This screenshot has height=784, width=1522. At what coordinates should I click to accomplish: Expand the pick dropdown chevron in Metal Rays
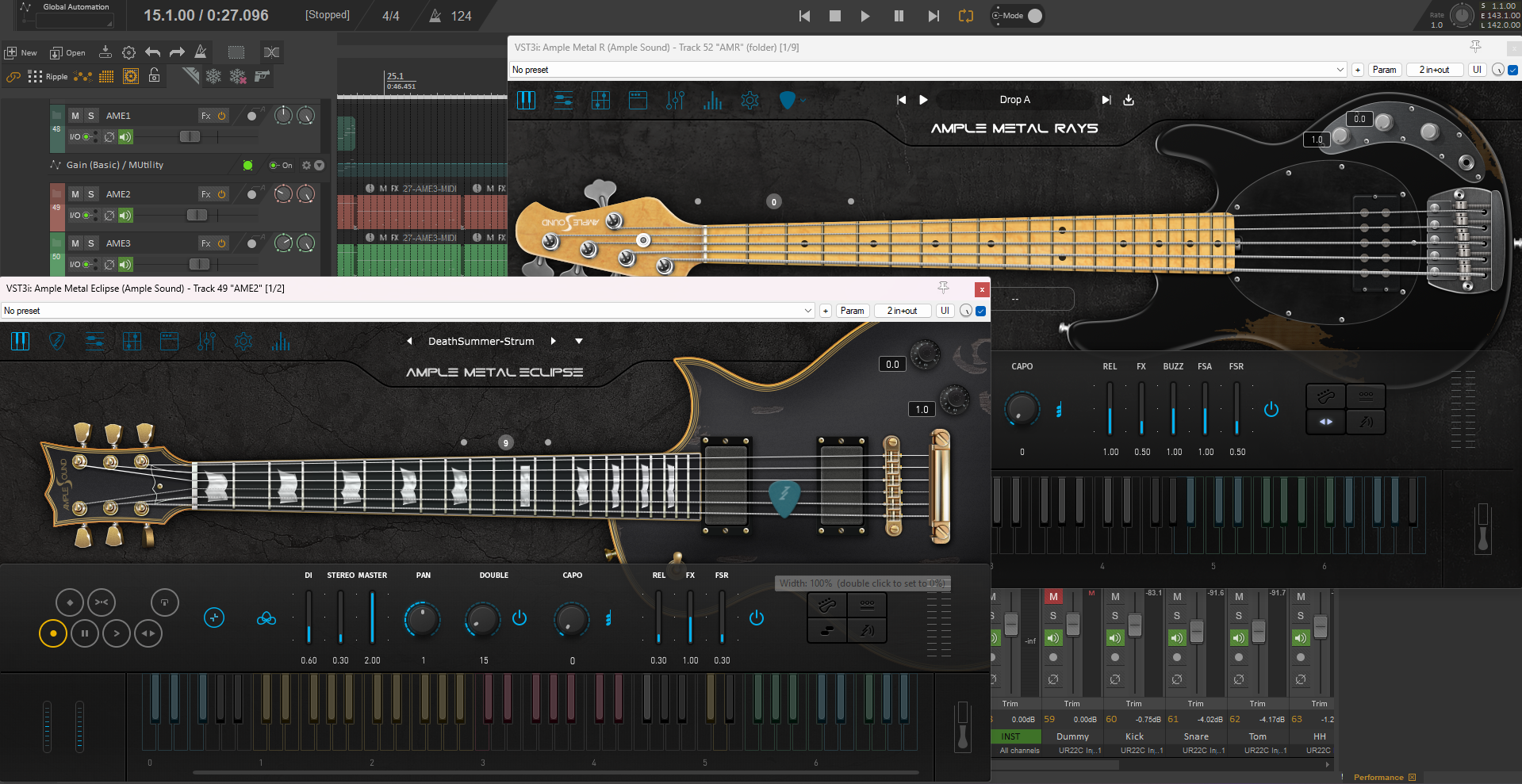(803, 101)
